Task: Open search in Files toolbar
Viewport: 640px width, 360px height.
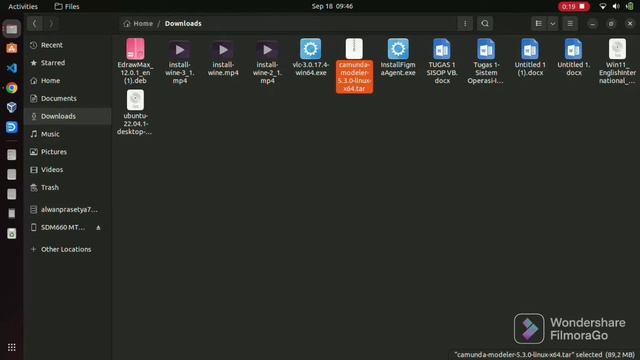Action: 485,23
